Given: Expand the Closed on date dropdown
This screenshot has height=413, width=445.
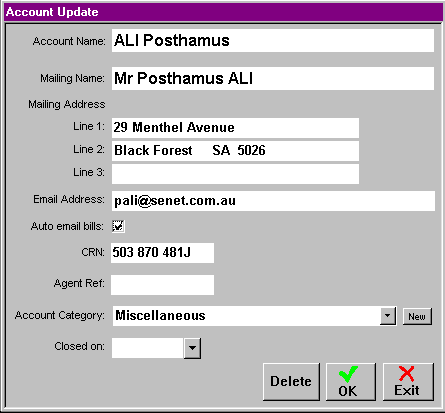Looking at the screenshot, I should click(192, 348).
